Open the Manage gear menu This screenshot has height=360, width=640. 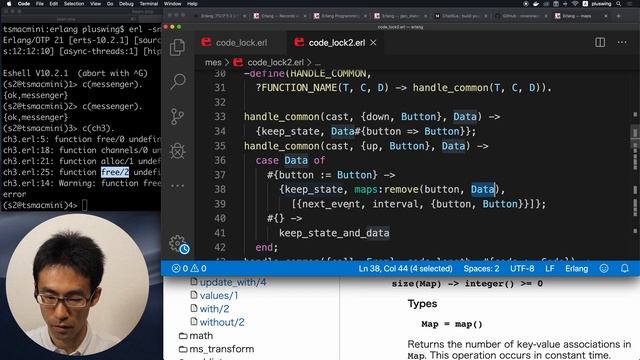tap(178, 244)
